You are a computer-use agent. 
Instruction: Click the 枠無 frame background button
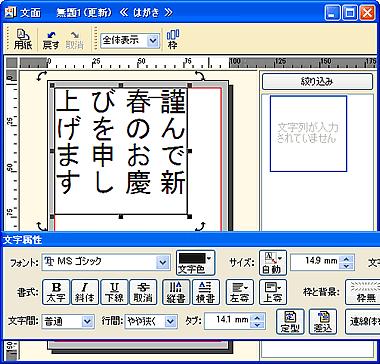click(362, 292)
